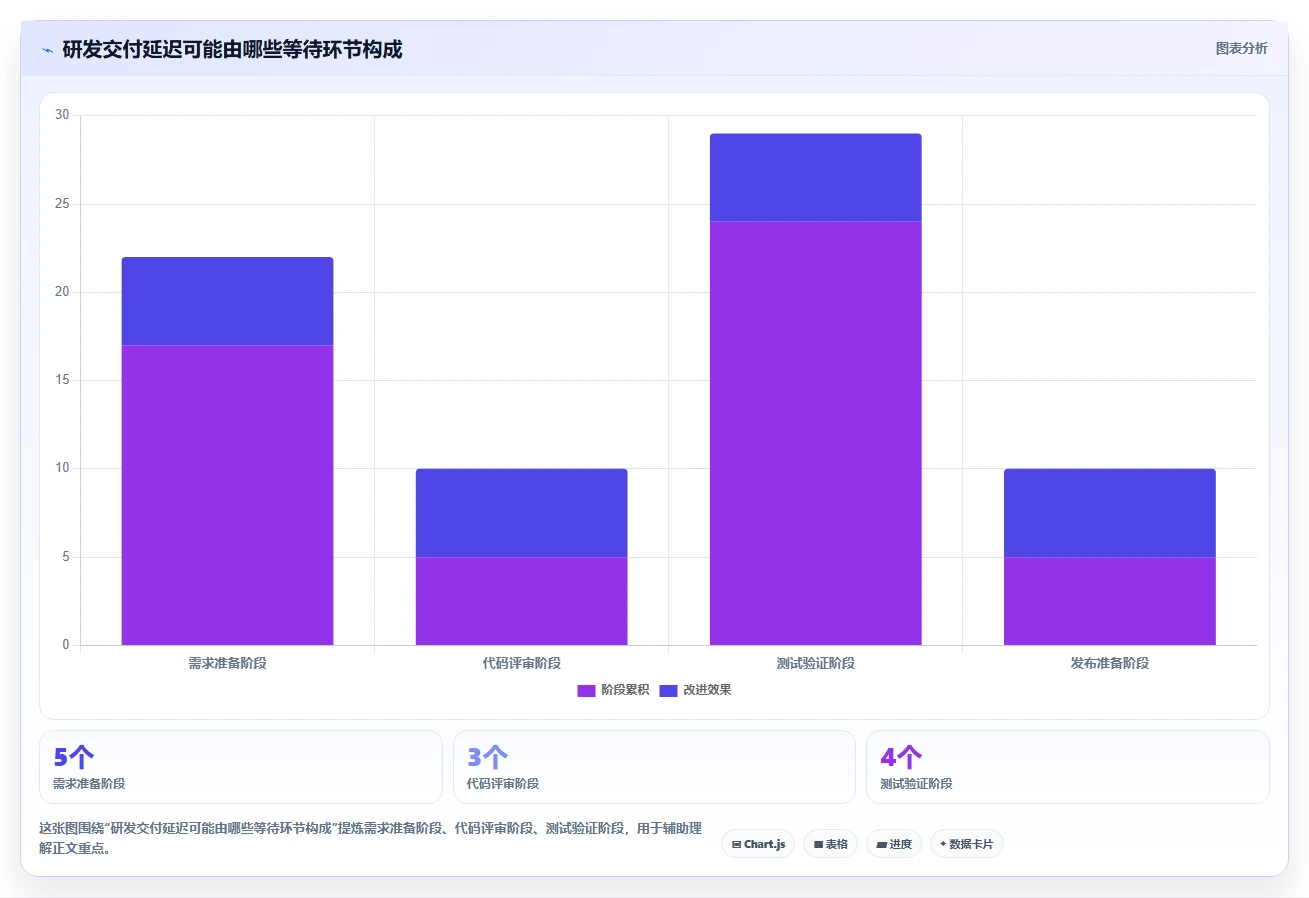Click the lightning icon beside the chart title
This screenshot has width=1309, height=898.
(x=48, y=50)
